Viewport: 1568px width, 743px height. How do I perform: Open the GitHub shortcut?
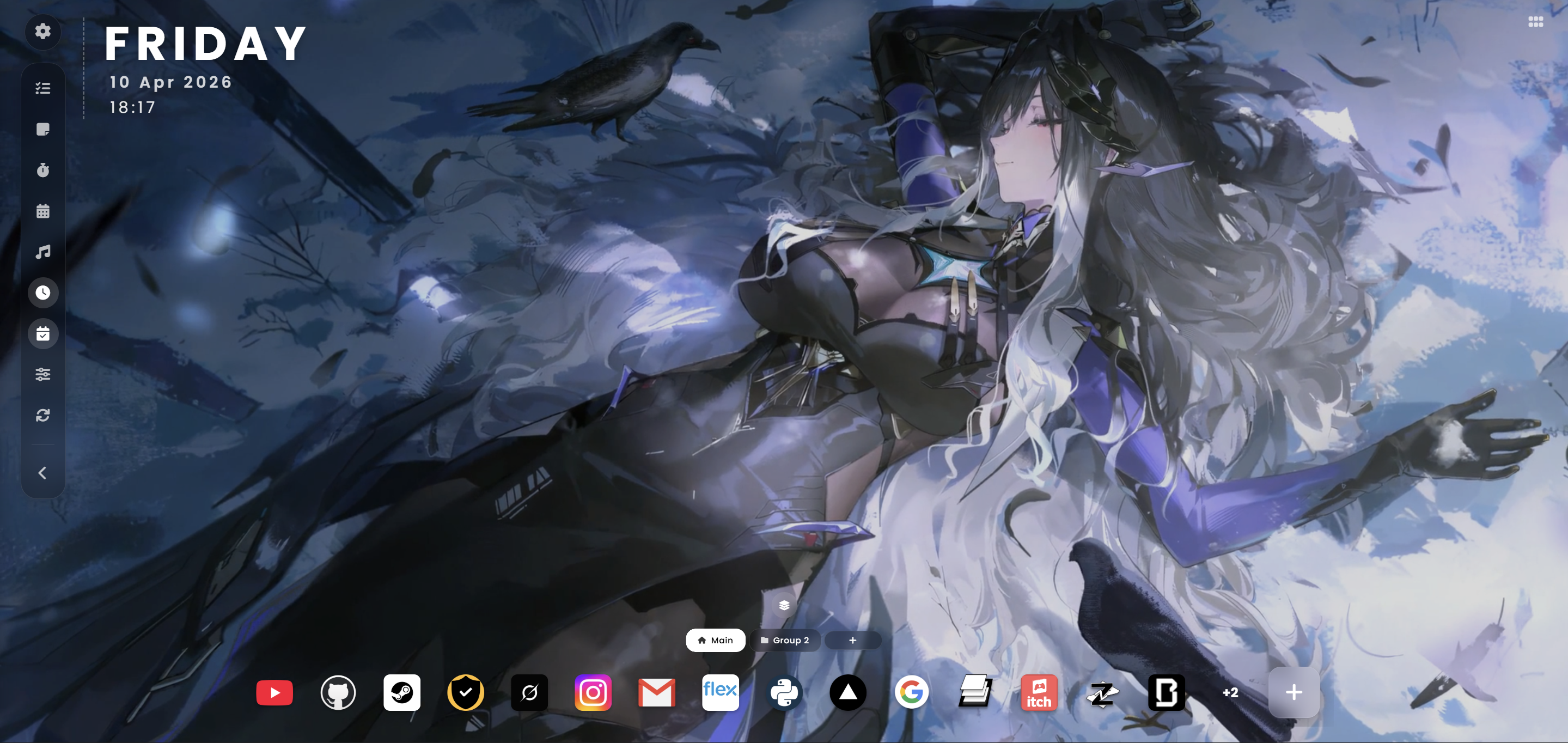338,692
